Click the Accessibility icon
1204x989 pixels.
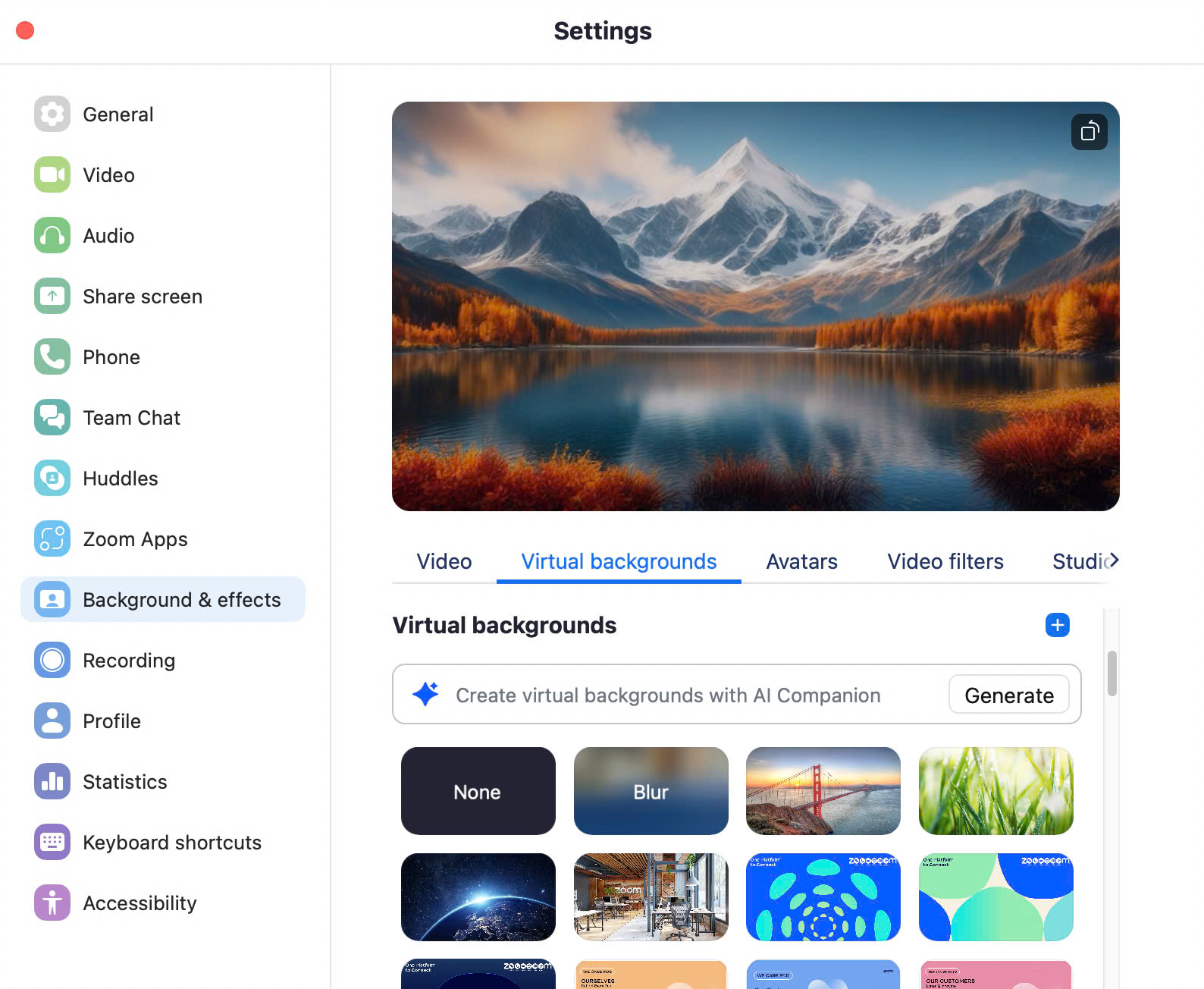(52, 903)
